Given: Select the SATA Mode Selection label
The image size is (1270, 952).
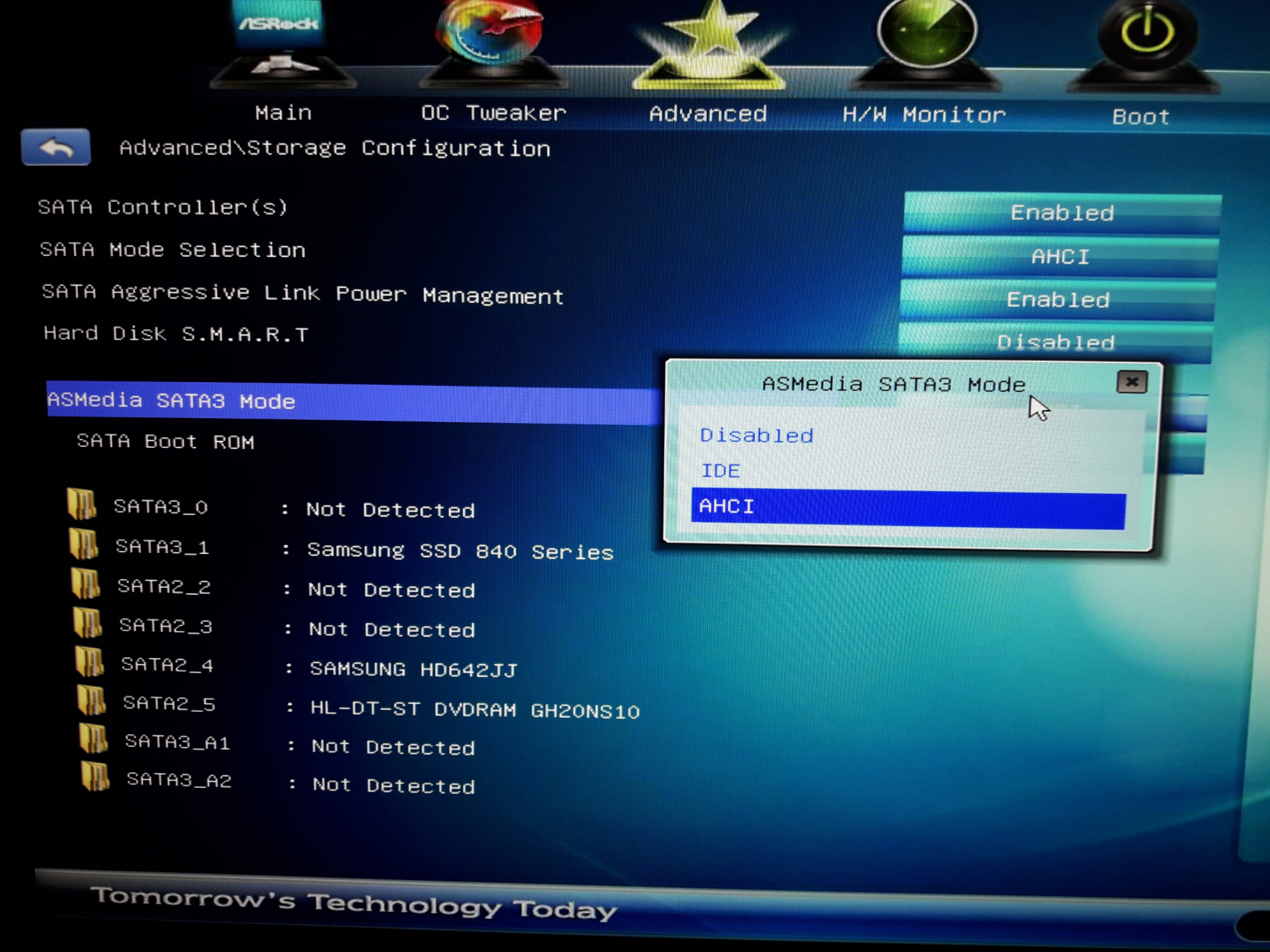Looking at the screenshot, I should coord(172,250).
